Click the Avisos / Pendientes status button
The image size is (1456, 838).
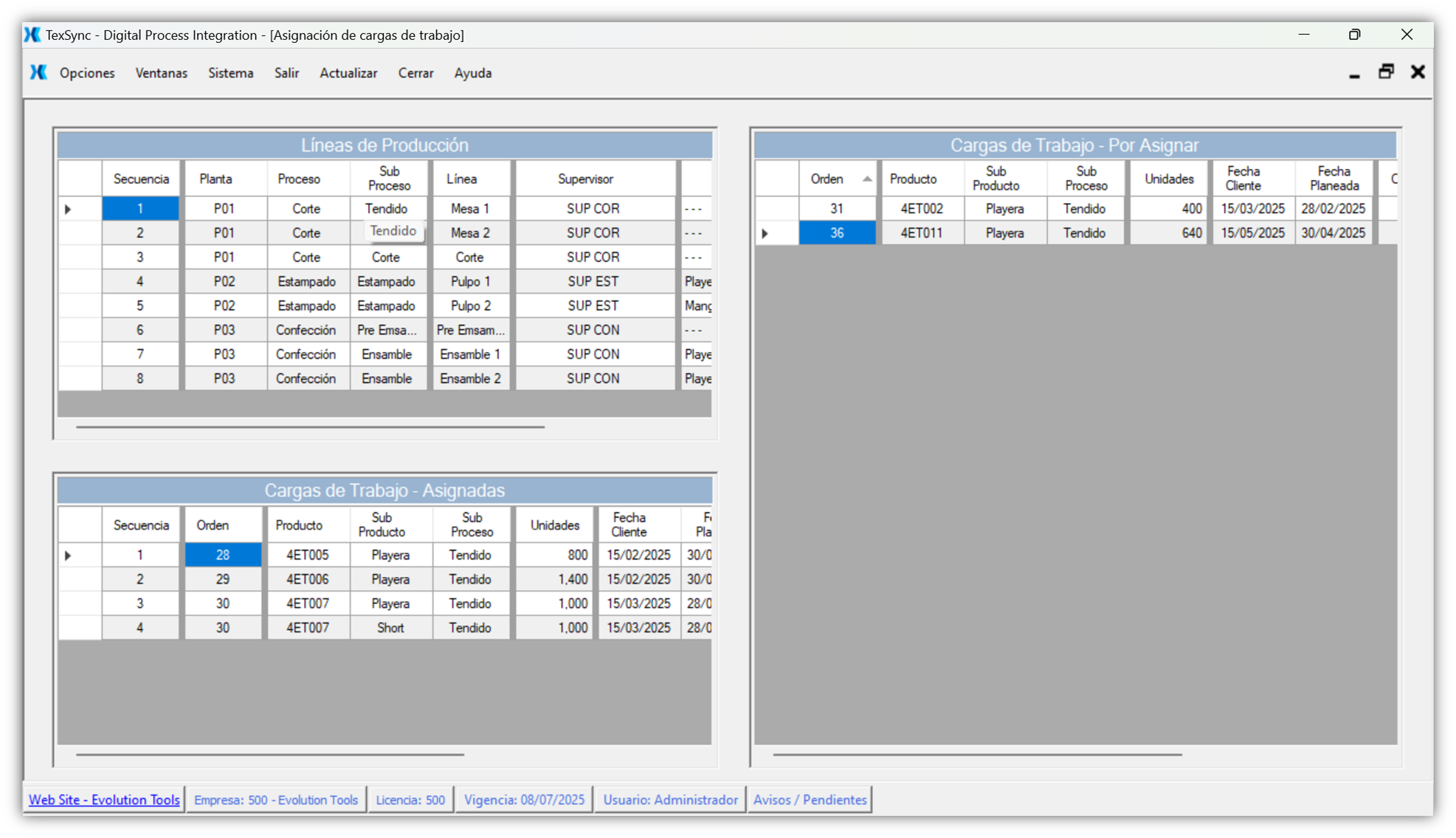[x=810, y=800]
